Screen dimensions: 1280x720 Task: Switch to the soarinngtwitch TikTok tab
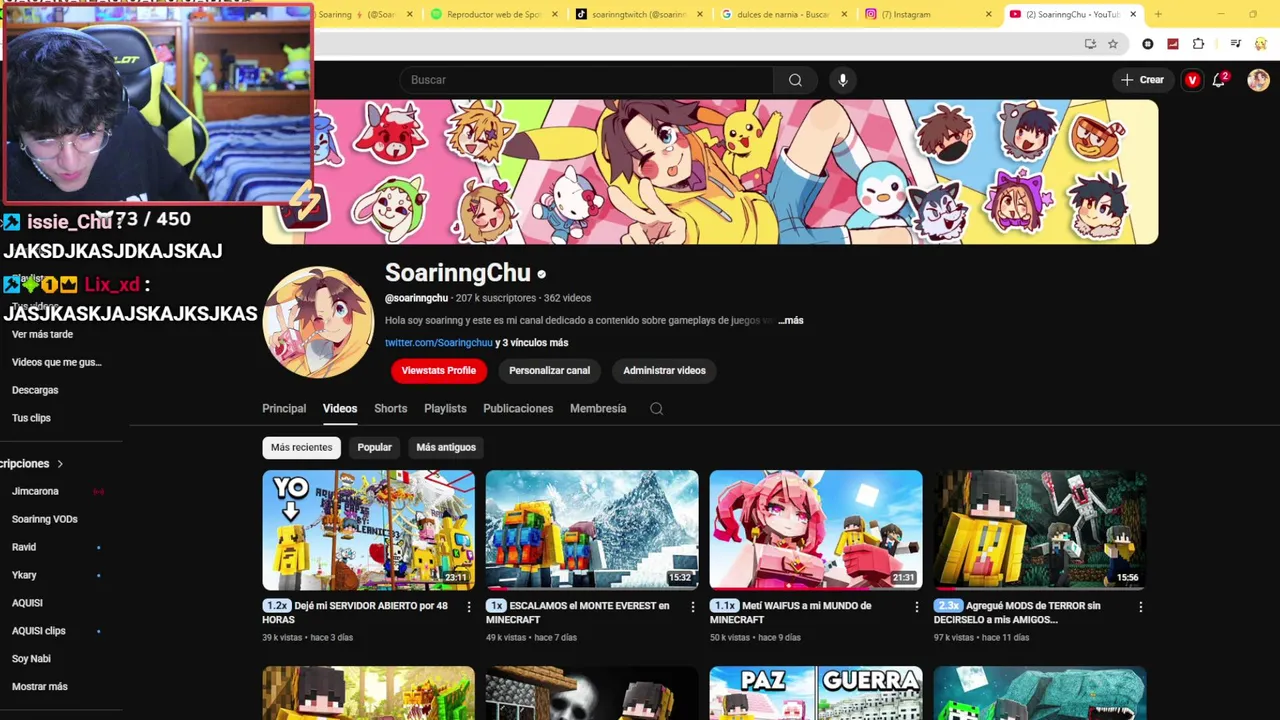pos(638,14)
